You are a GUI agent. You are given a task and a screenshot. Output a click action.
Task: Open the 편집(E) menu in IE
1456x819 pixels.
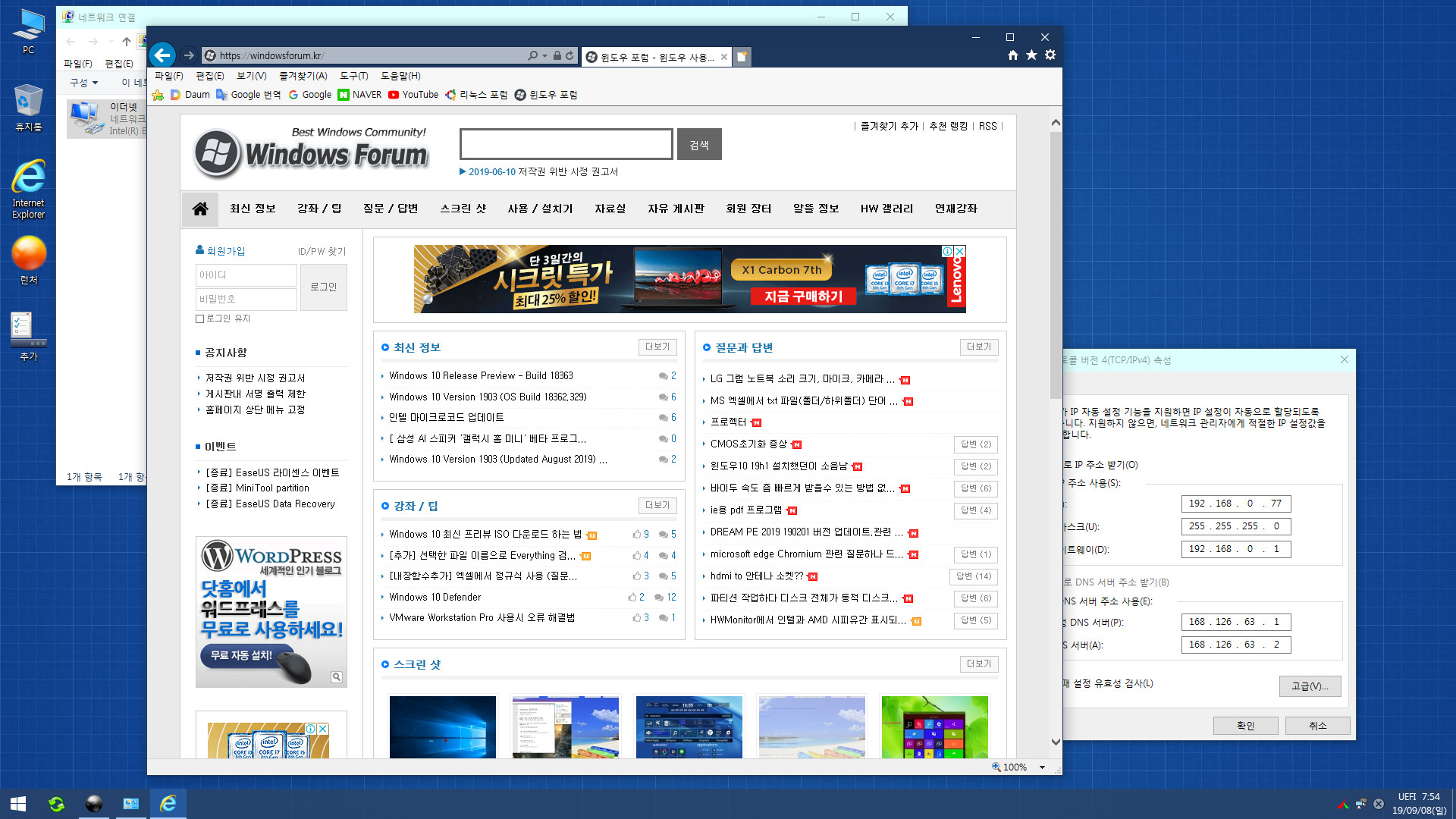tap(210, 76)
